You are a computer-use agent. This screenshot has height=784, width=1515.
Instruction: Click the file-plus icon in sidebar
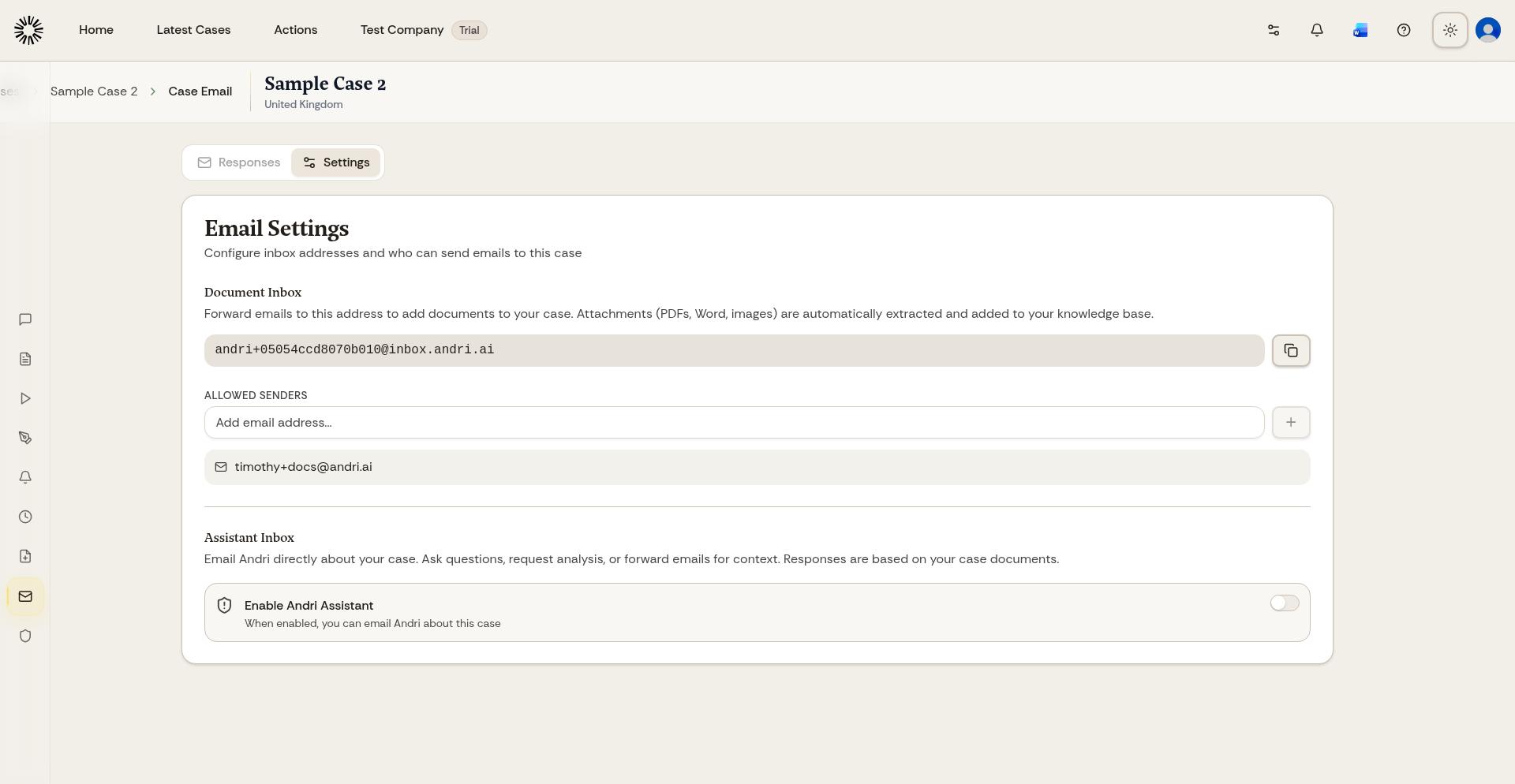pos(25,556)
